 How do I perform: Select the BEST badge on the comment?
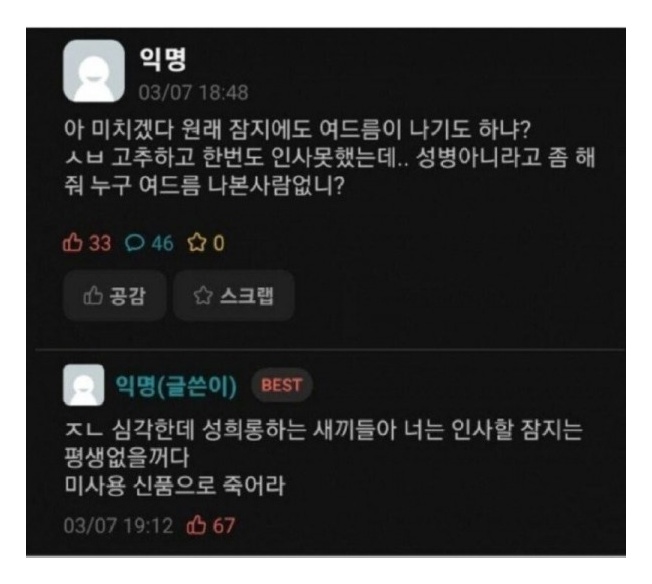click(282, 385)
